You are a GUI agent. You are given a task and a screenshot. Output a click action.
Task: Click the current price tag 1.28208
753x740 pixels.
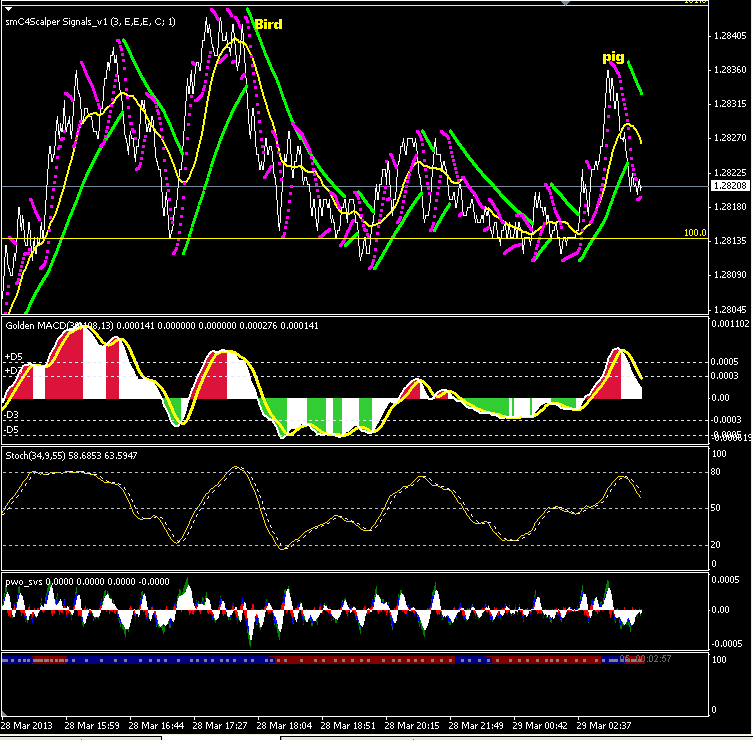tap(729, 186)
